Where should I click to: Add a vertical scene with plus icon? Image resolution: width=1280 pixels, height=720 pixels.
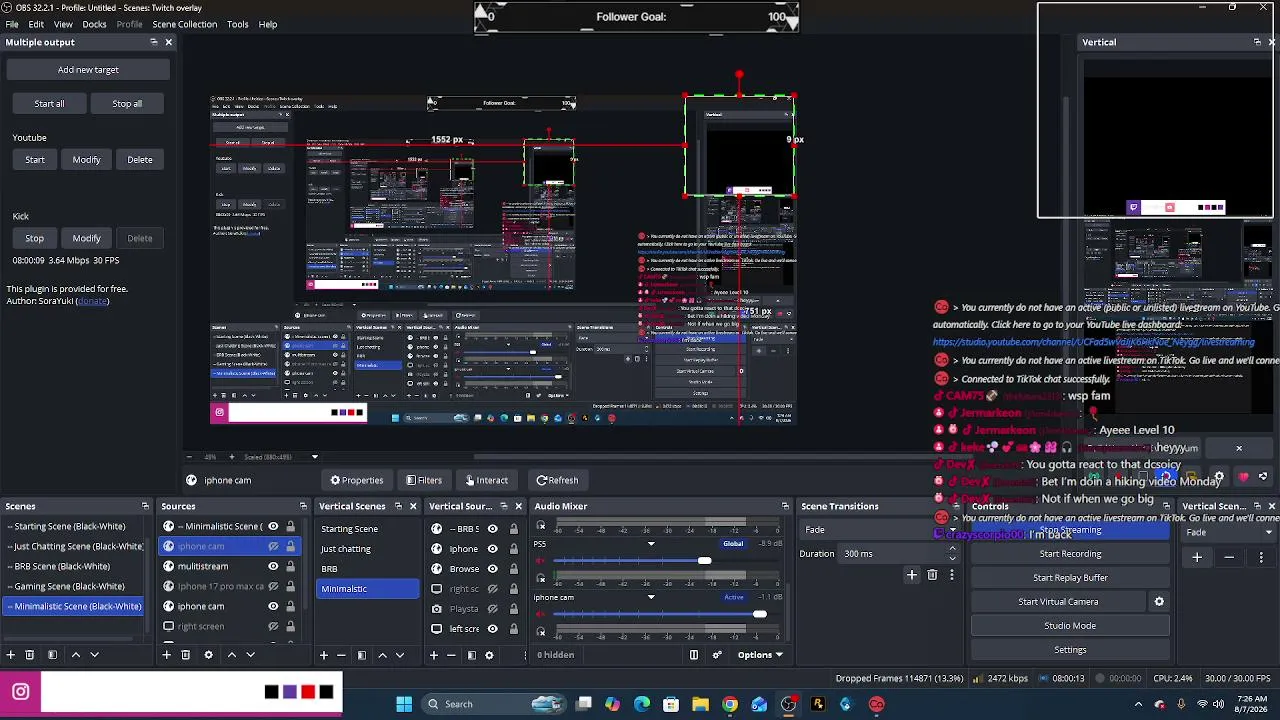pyautogui.click(x=323, y=655)
